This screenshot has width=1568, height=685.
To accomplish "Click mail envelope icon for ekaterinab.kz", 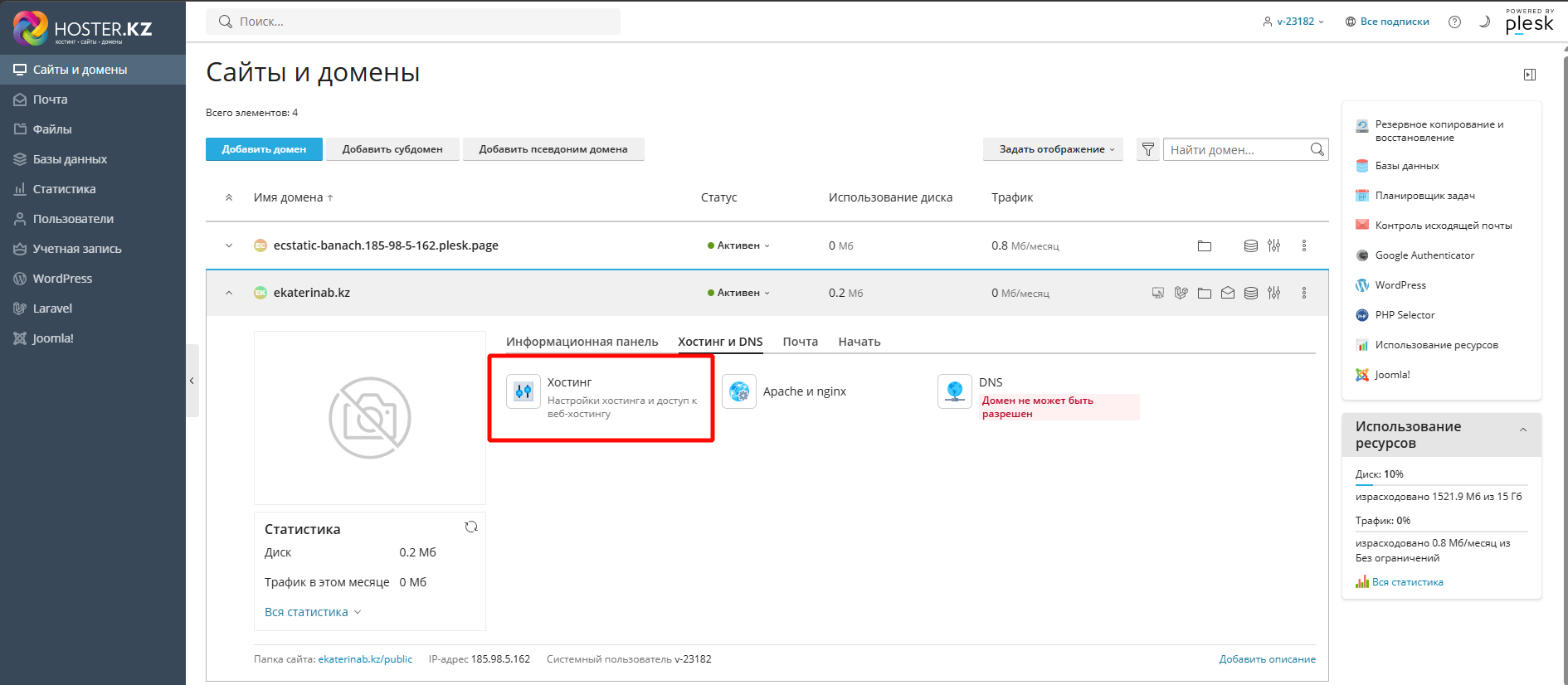I will tap(1228, 293).
